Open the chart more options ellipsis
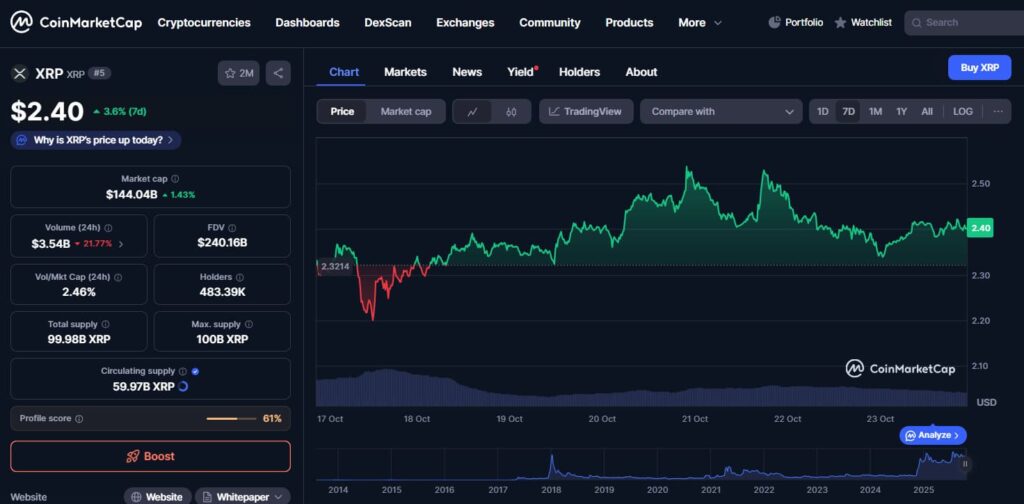The height and width of the screenshot is (504, 1024). [x=997, y=112]
